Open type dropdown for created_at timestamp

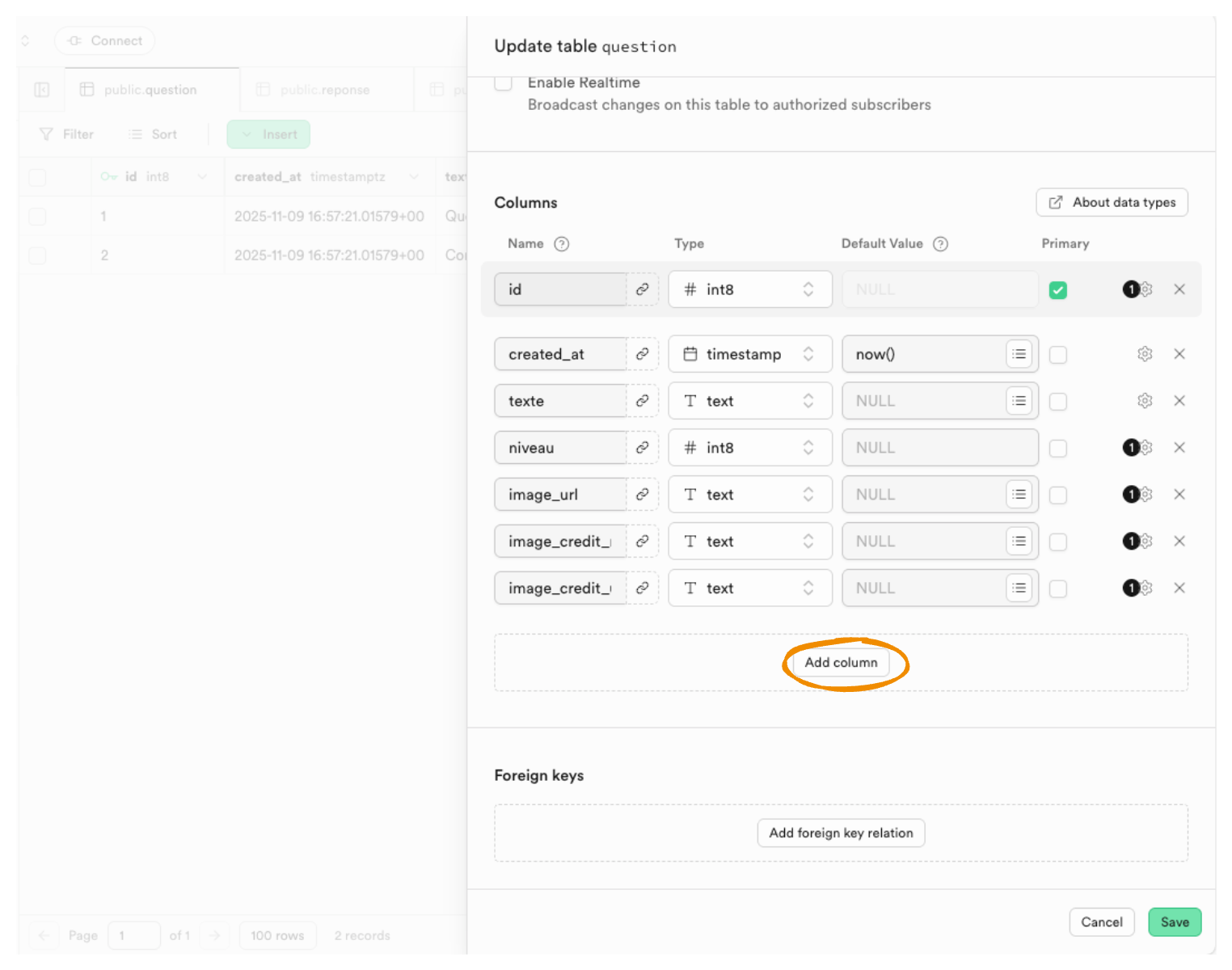749,354
